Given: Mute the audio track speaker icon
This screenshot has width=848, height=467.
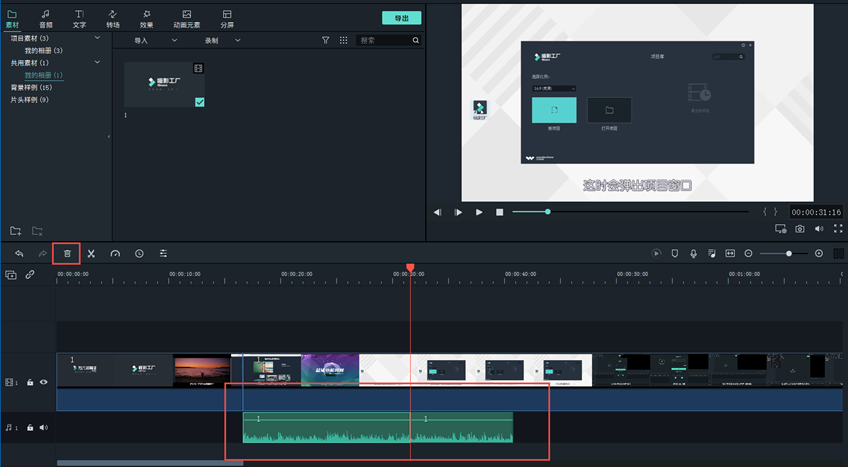Looking at the screenshot, I should click(x=43, y=428).
